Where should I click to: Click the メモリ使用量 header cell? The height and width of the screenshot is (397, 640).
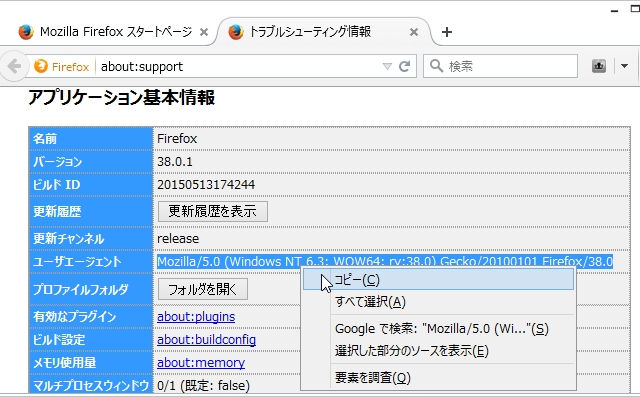[x=91, y=362]
